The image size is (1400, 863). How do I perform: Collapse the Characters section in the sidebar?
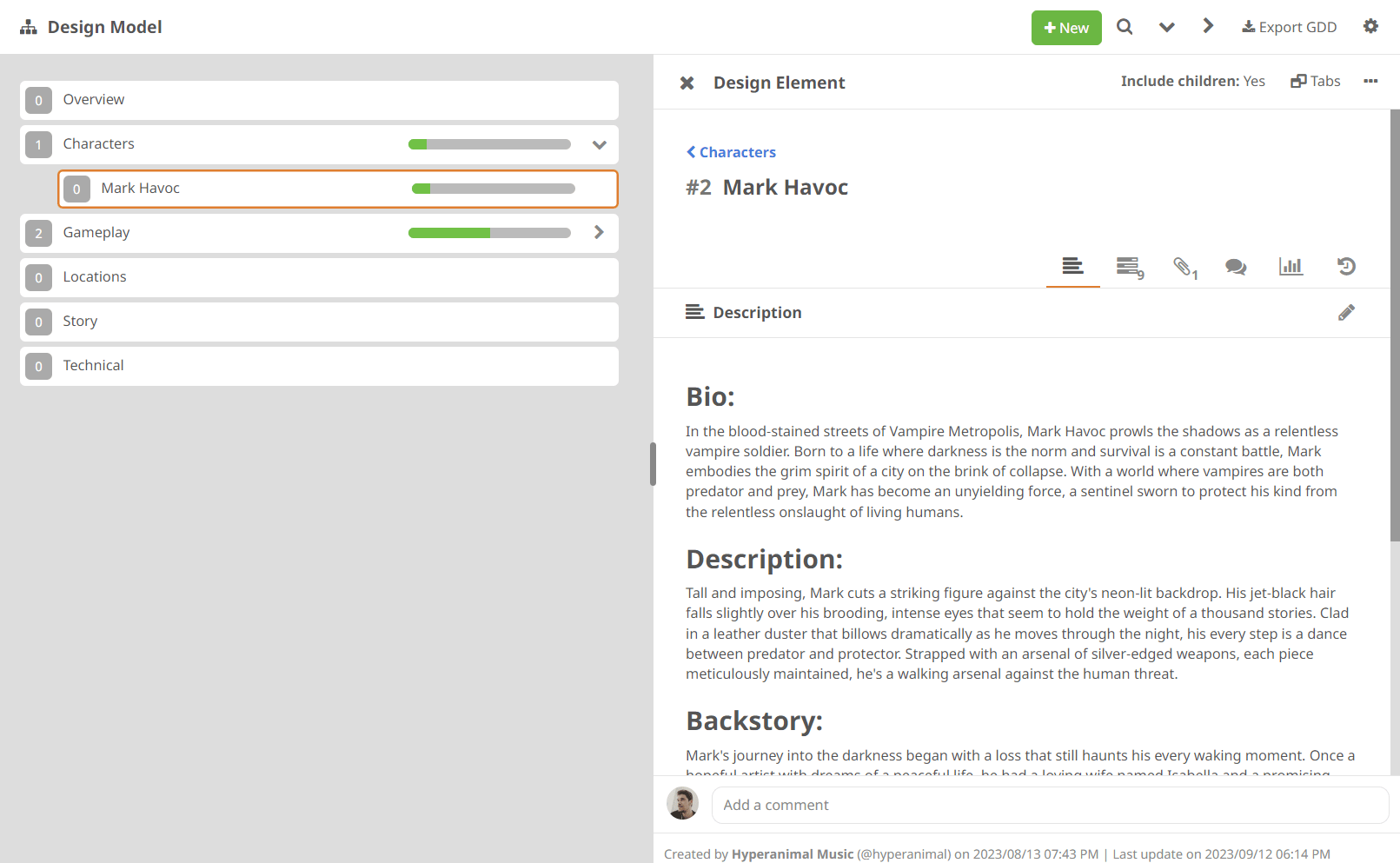click(x=599, y=144)
